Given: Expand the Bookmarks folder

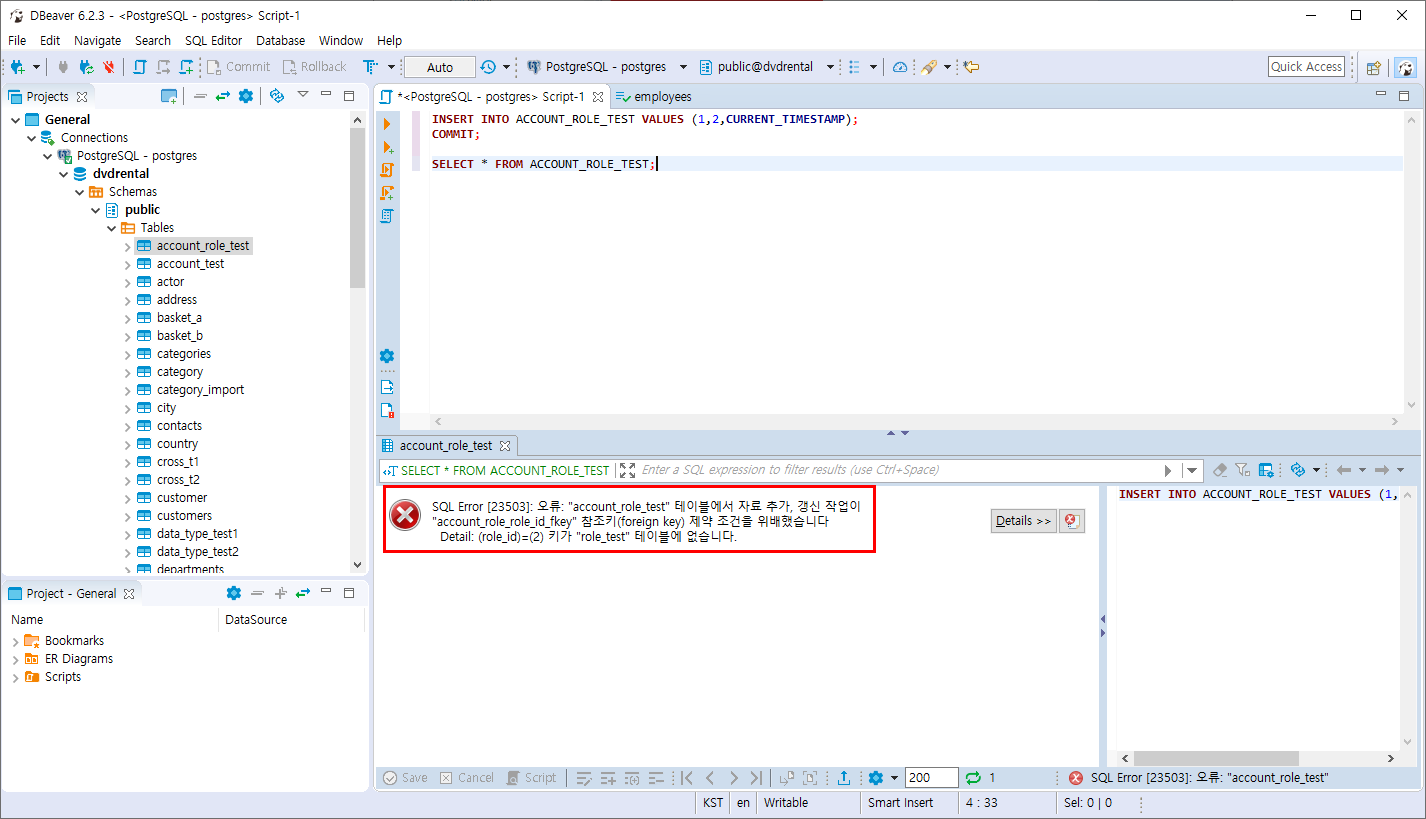Looking at the screenshot, I should (15, 641).
